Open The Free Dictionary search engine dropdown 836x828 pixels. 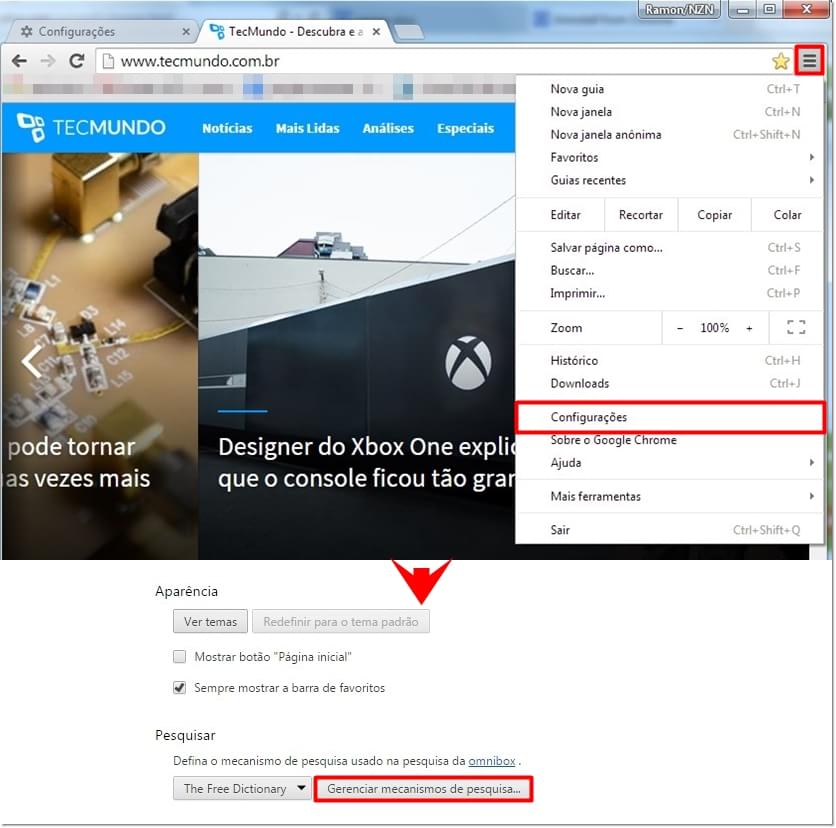[244, 789]
